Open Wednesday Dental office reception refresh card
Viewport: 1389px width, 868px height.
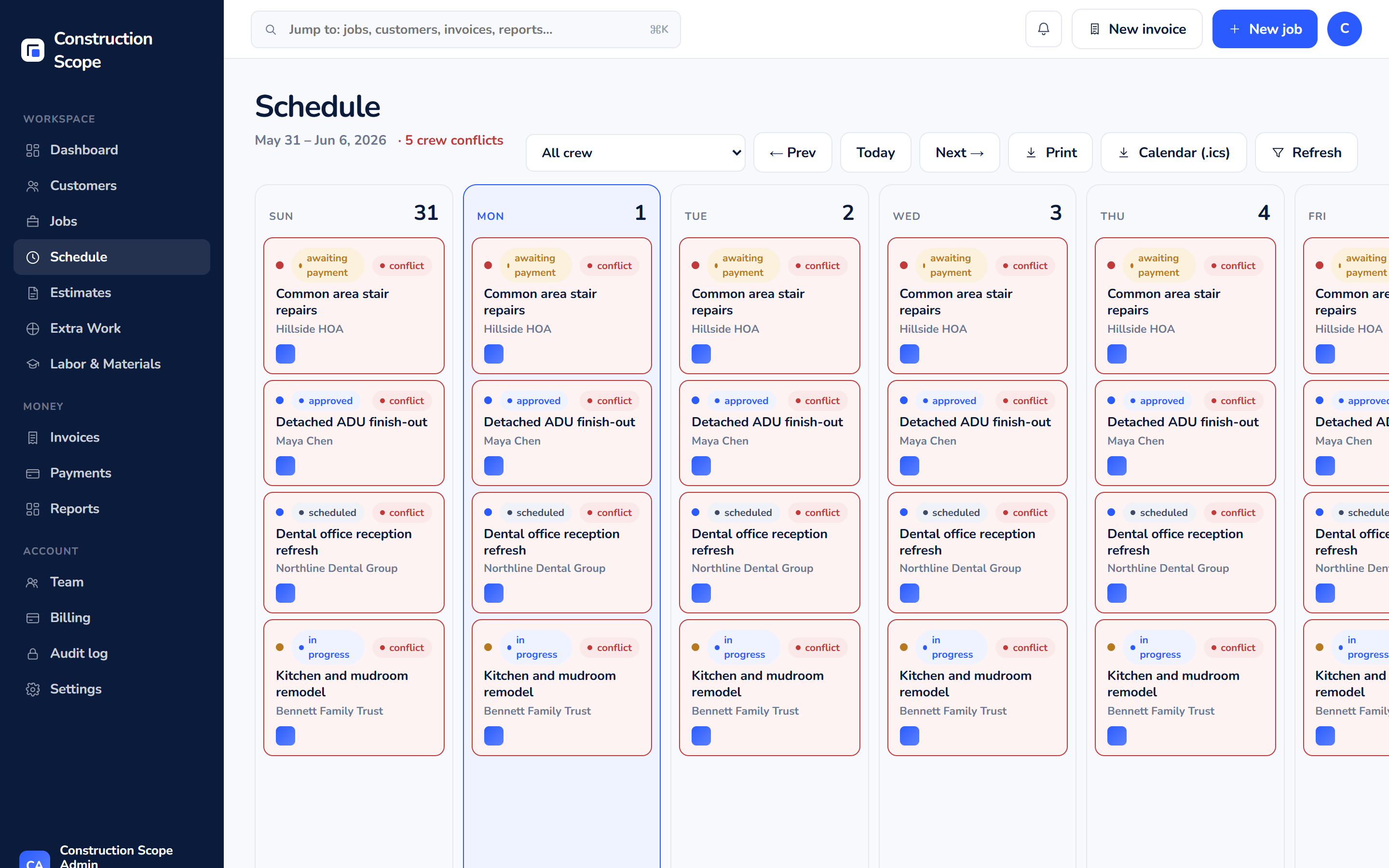coord(977,552)
